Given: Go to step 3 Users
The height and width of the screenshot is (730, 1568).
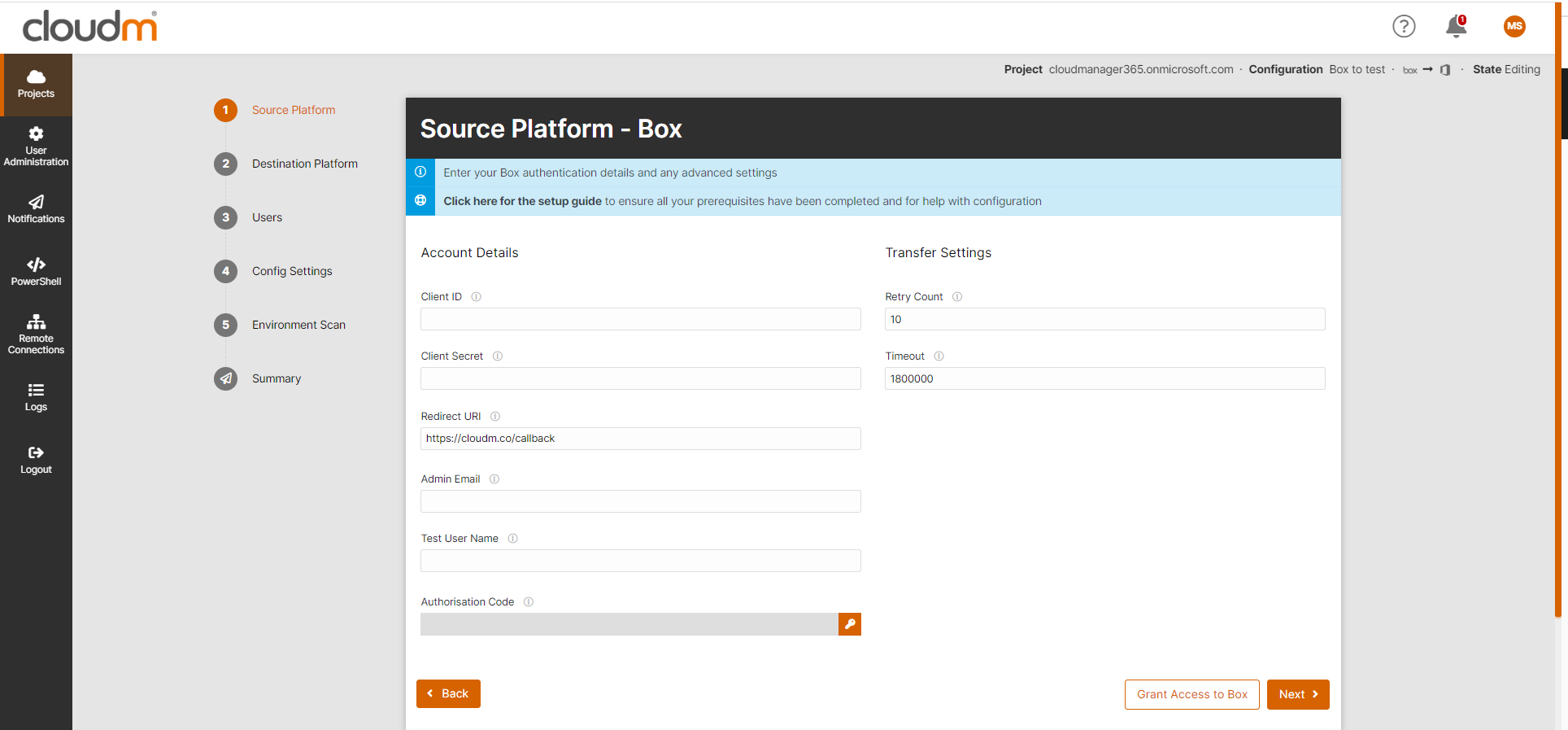Looking at the screenshot, I should pyautogui.click(x=249, y=217).
